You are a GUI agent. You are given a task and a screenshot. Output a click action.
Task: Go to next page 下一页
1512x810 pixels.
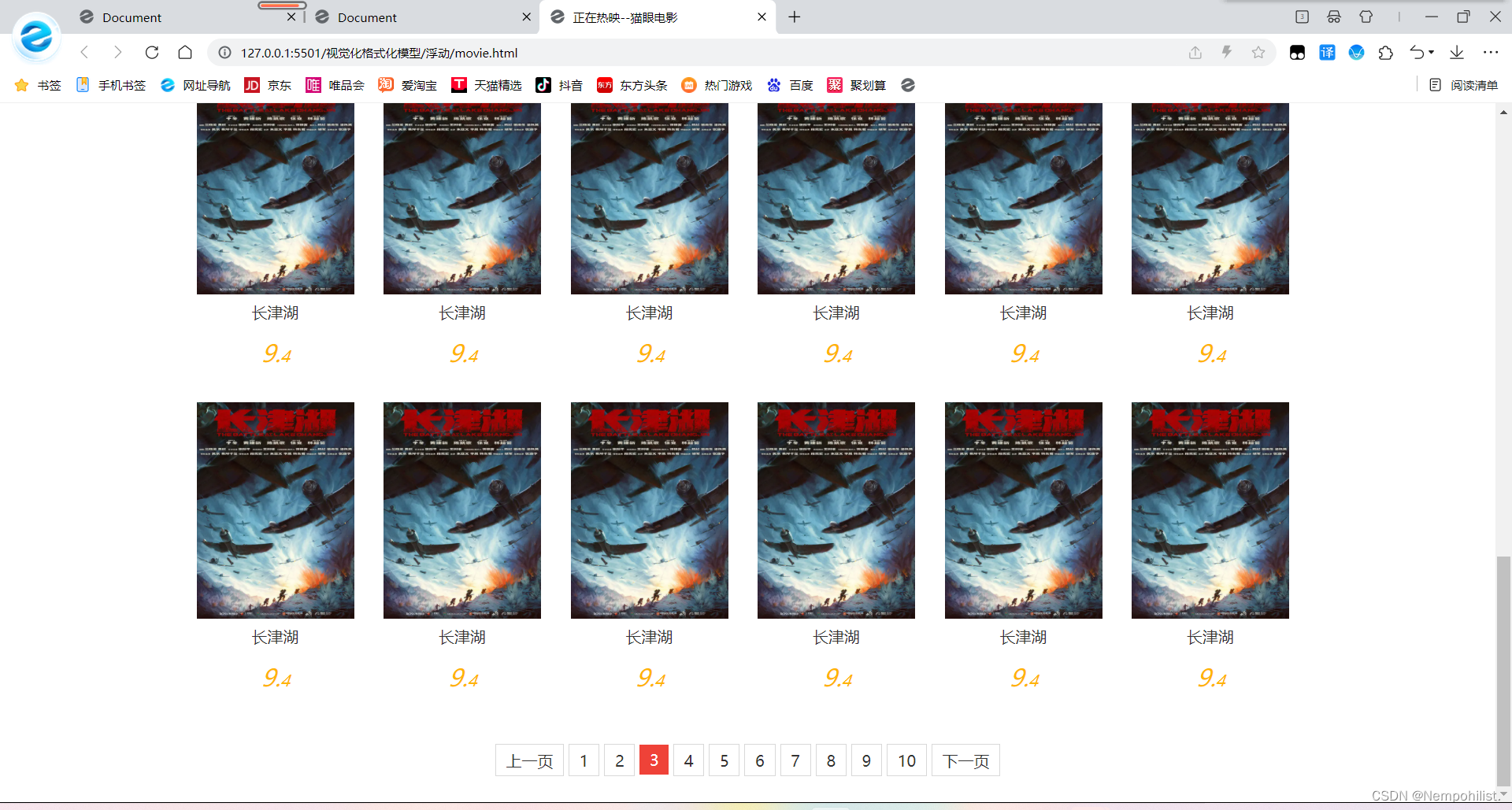coord(965,760)
